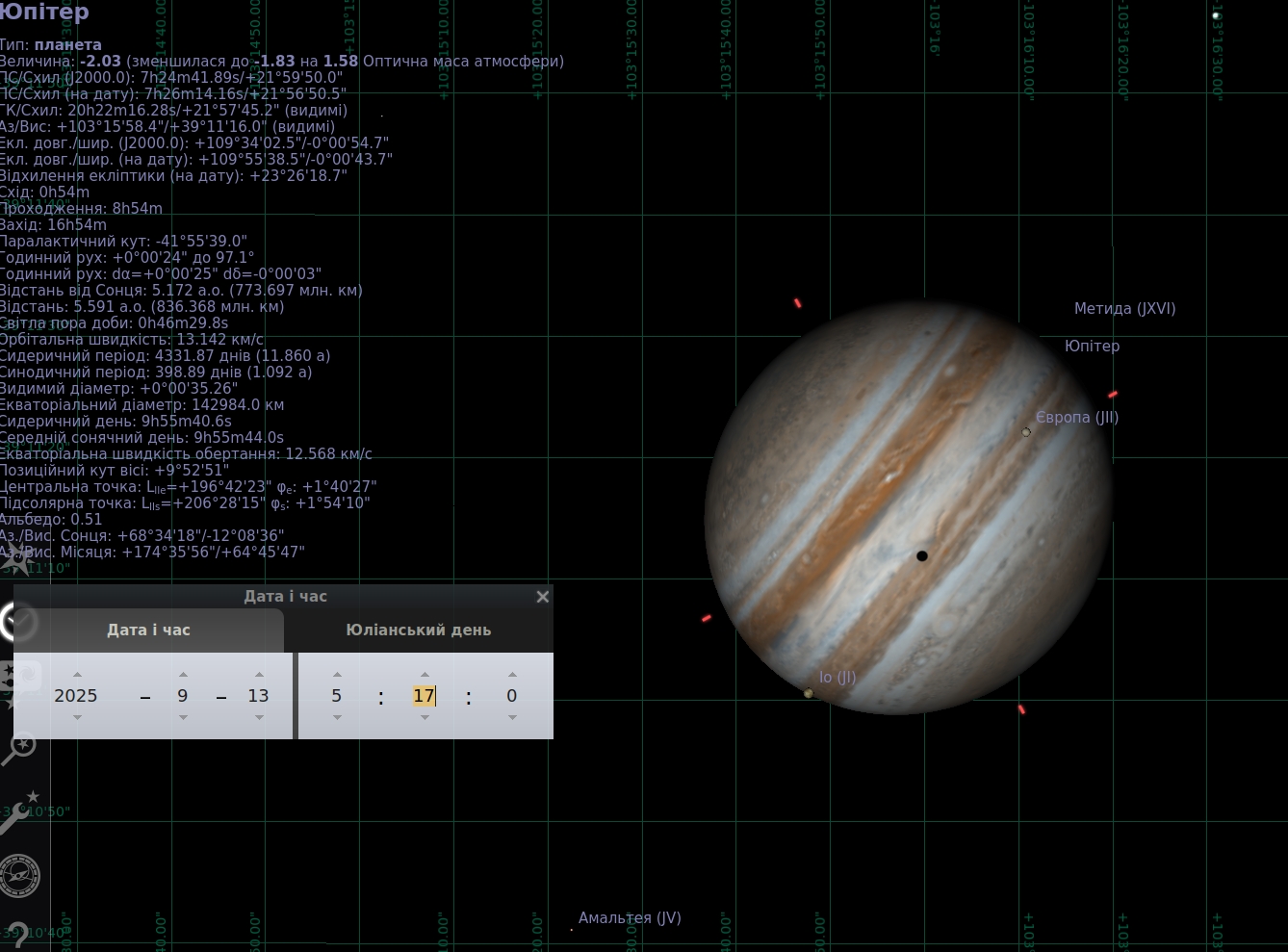
Task: Select the Метида (JXVI) label
Action: (1124, 309)
